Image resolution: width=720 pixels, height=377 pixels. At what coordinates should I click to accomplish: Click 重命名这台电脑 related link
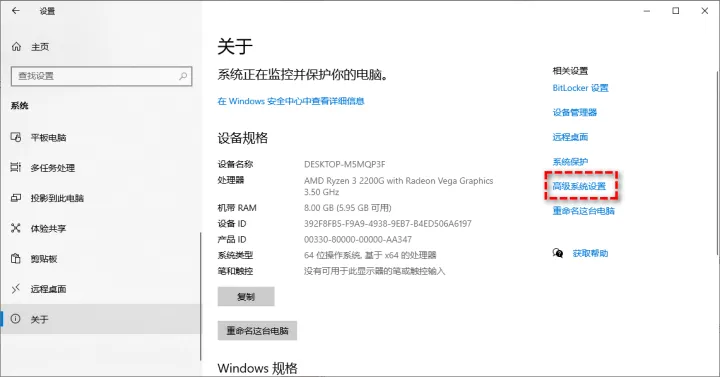point(584,211)
